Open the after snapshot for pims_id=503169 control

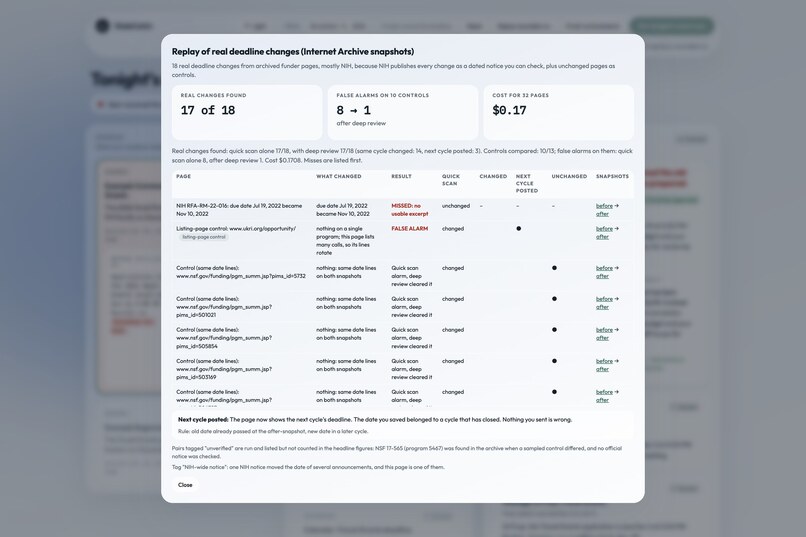[x=602, y=369]
